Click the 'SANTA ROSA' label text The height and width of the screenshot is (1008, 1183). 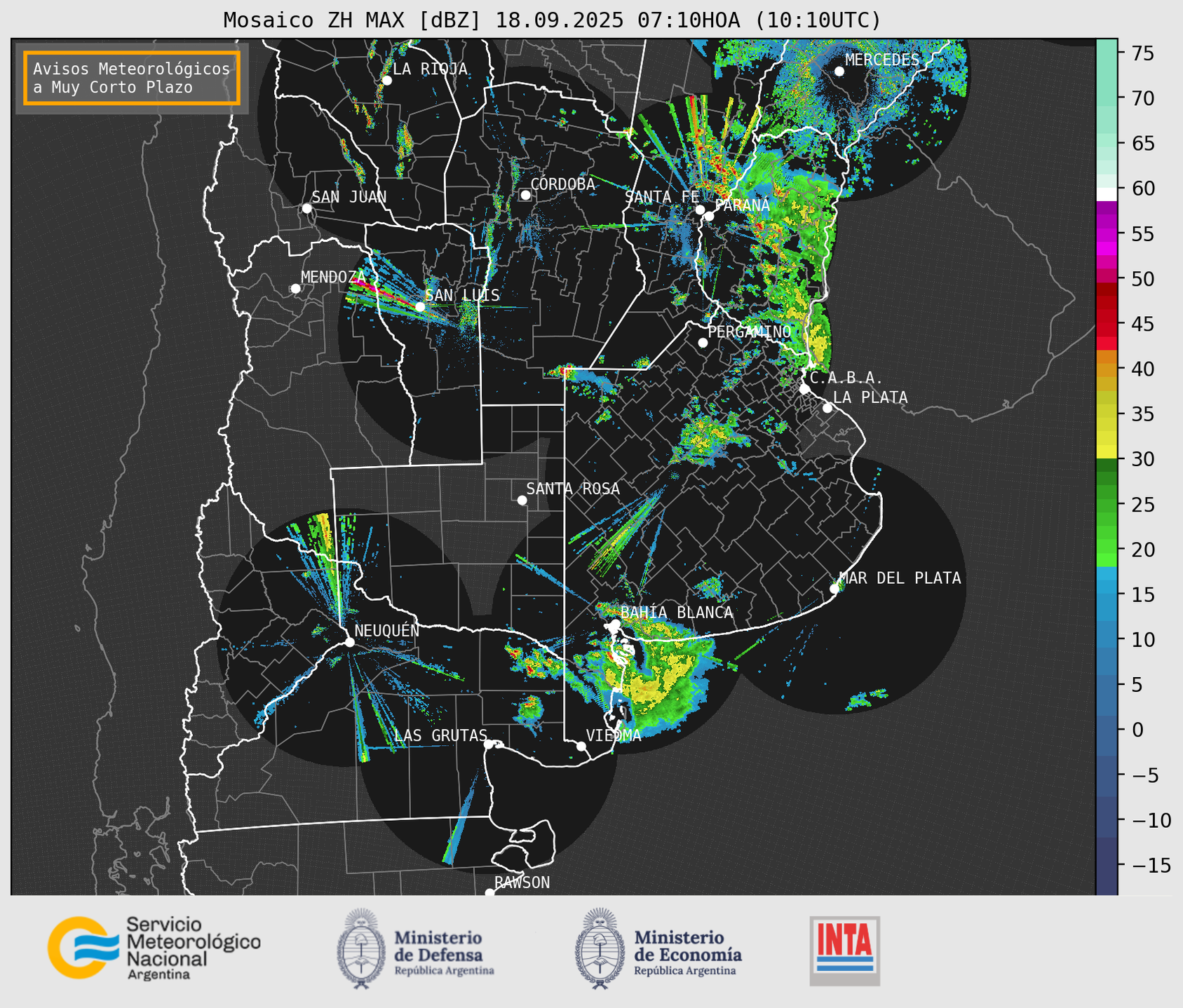coord(573,489)
